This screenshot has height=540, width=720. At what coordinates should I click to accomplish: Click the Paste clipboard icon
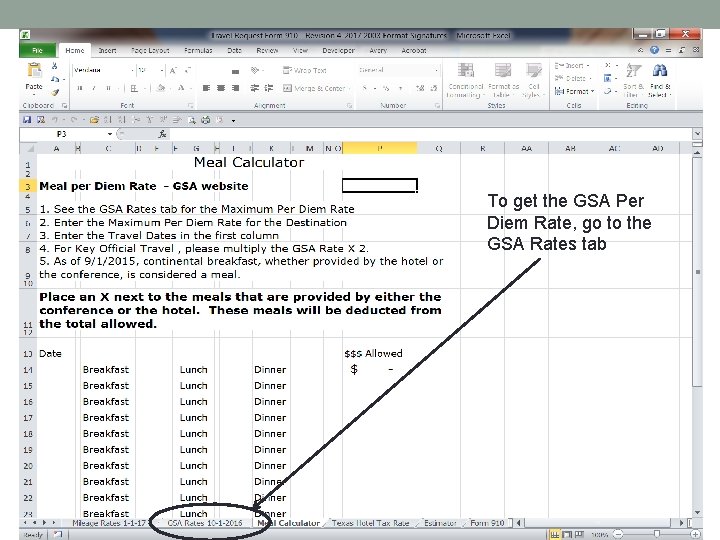(34, 70)
